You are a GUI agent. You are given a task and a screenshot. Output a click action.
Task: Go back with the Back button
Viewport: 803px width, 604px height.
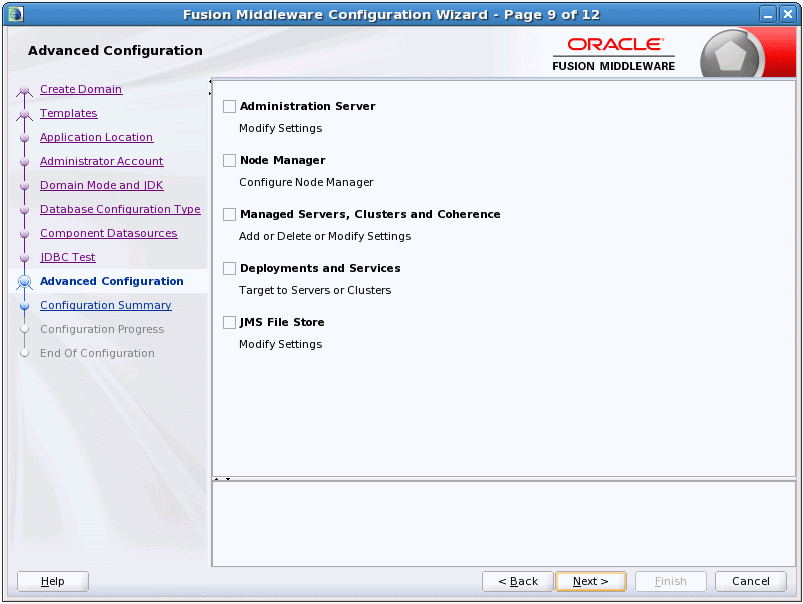[x=518, y=581]
